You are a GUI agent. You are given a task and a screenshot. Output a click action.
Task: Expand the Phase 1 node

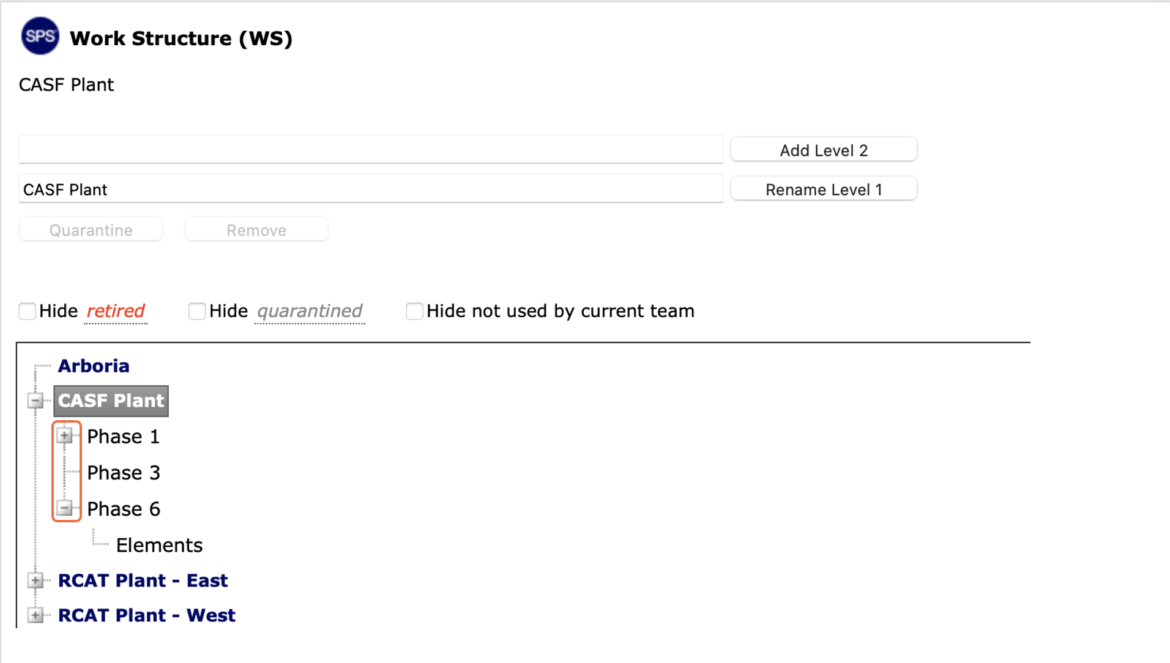pyautogui.click(x=65, y=436)
